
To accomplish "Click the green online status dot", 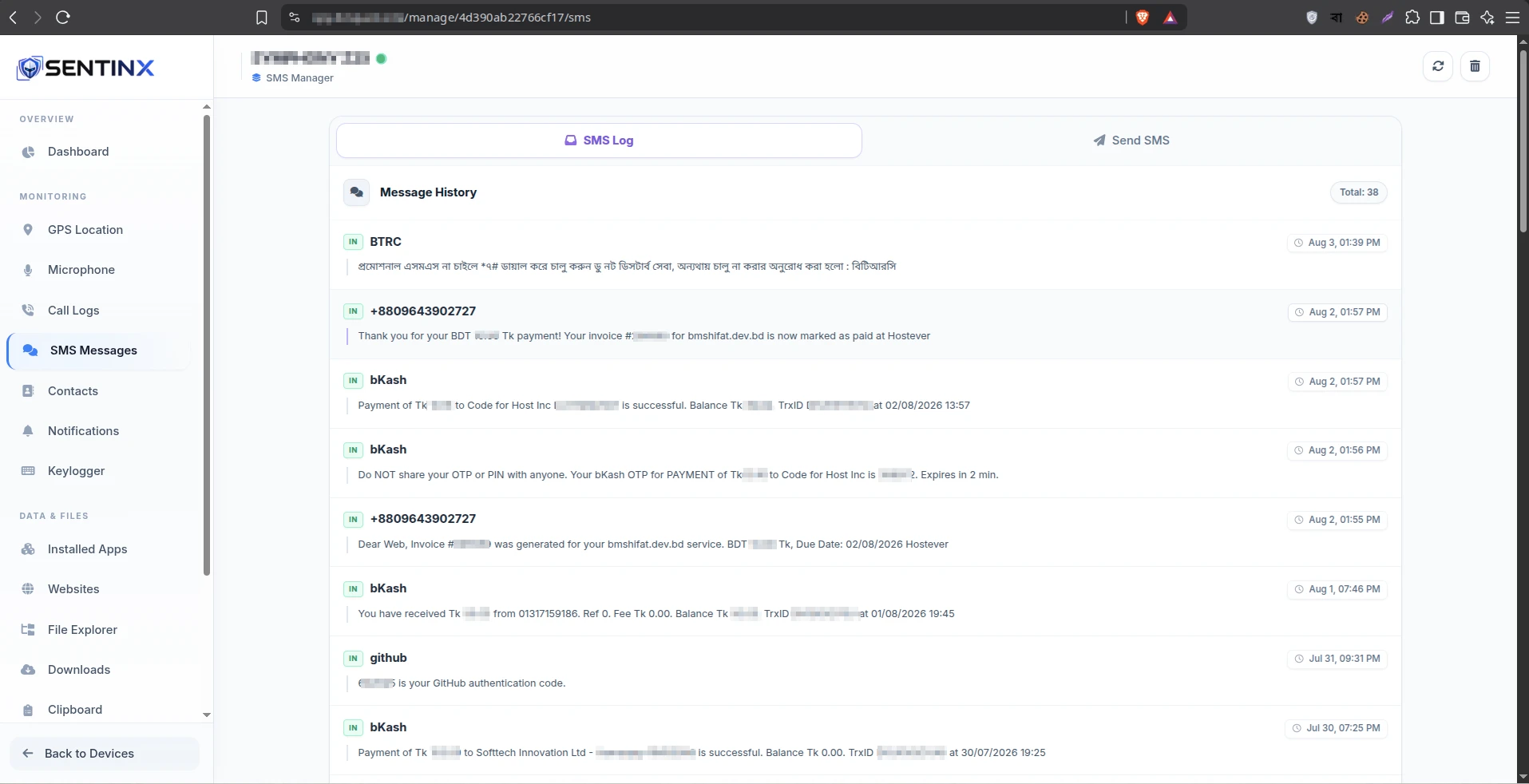I will point(382,58).
